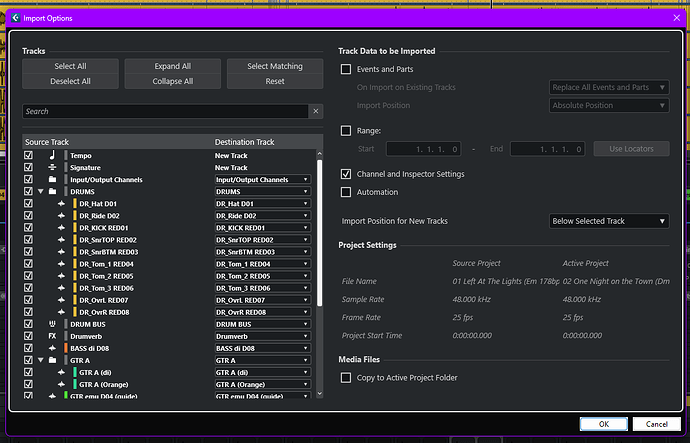Click the FX channel icon for Drumverb
This screenshot has height=443, width=690.
pyautogui.click(x=52, y=336)
